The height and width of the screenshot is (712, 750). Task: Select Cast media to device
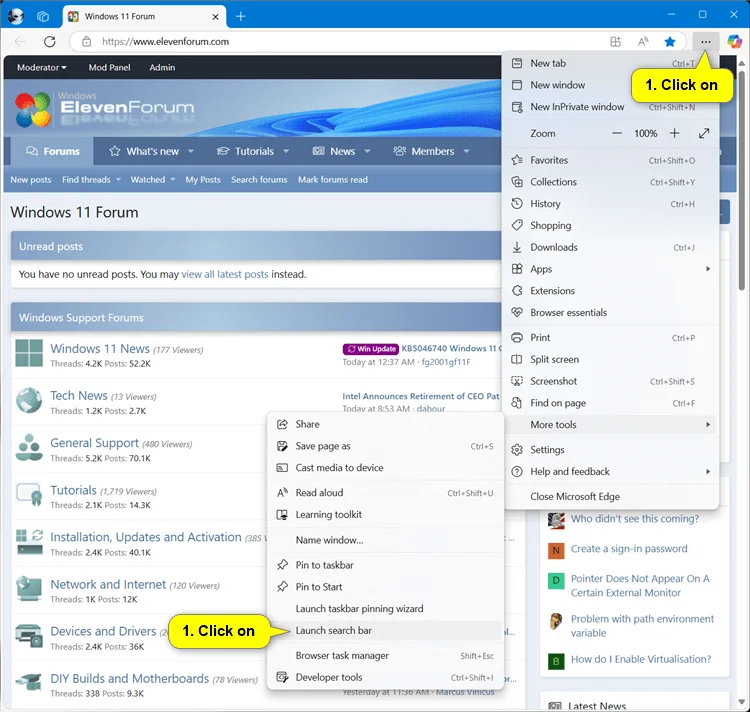(x=385, y=468)
